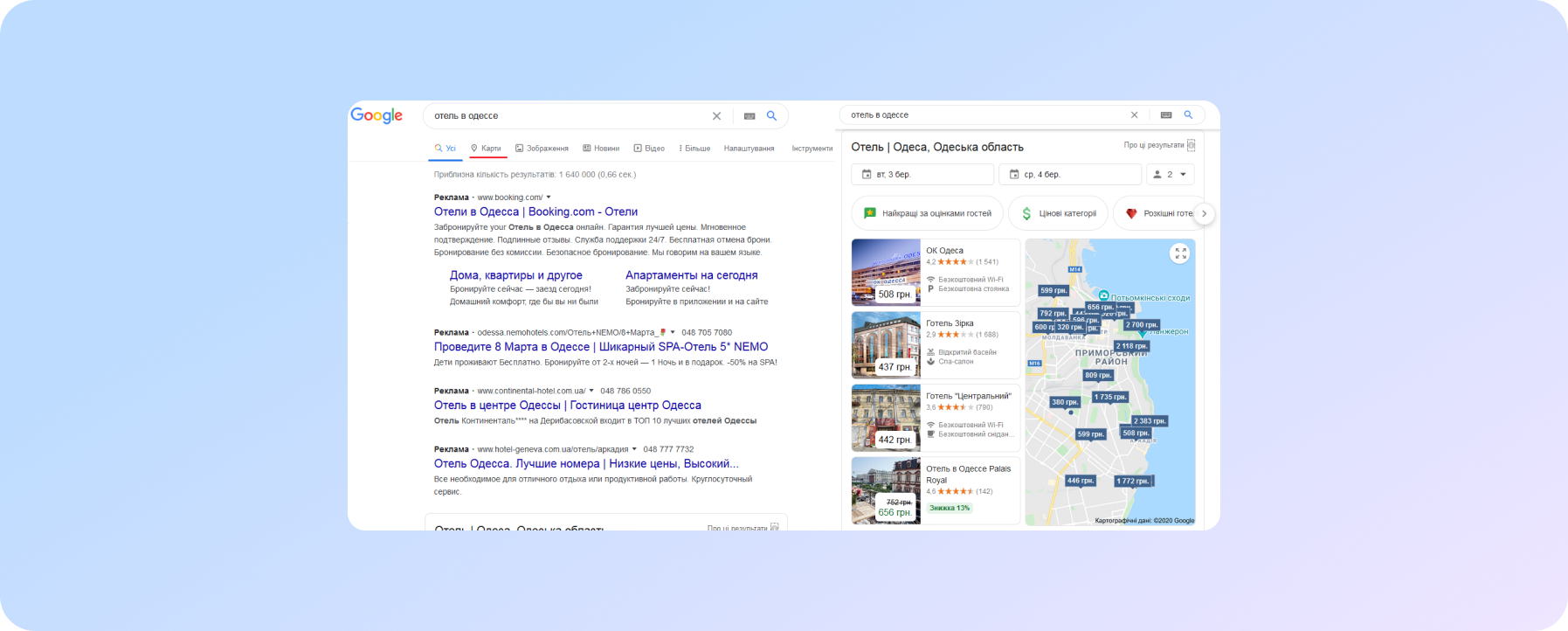
Task: Open the 'Відео' tab
Action: click(649, 149)
